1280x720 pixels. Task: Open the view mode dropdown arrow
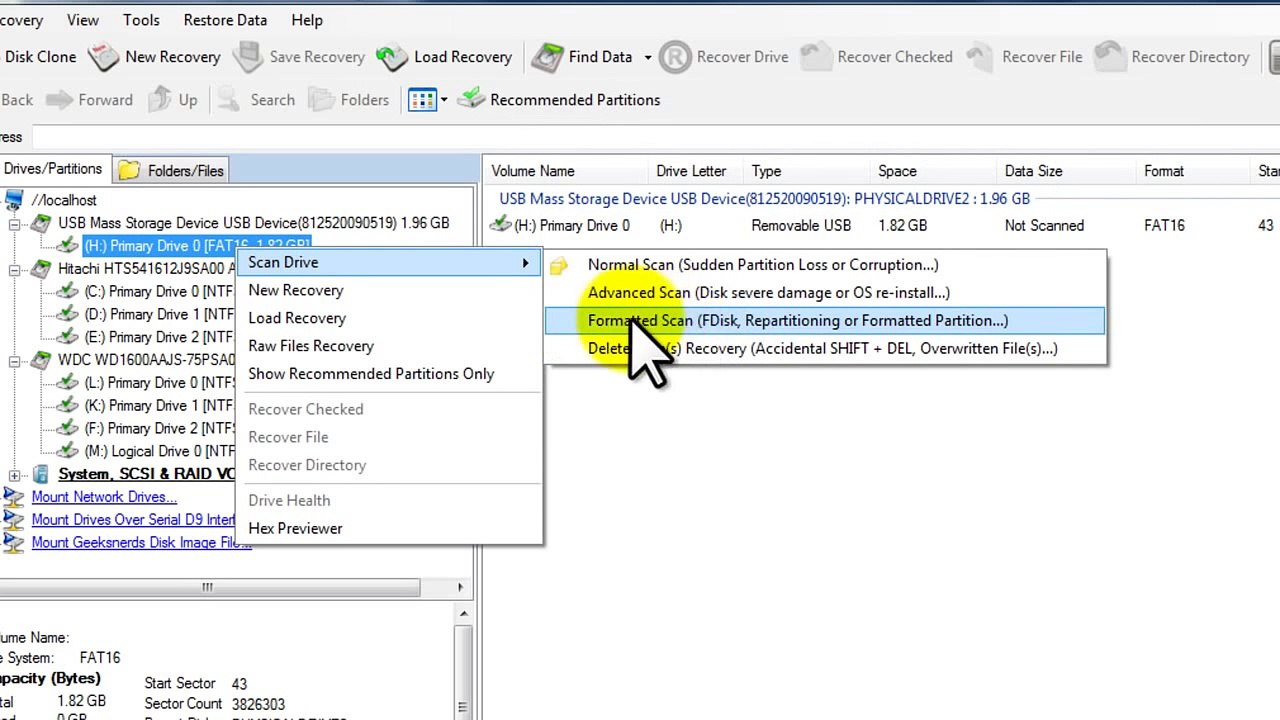tap(444, 100)
